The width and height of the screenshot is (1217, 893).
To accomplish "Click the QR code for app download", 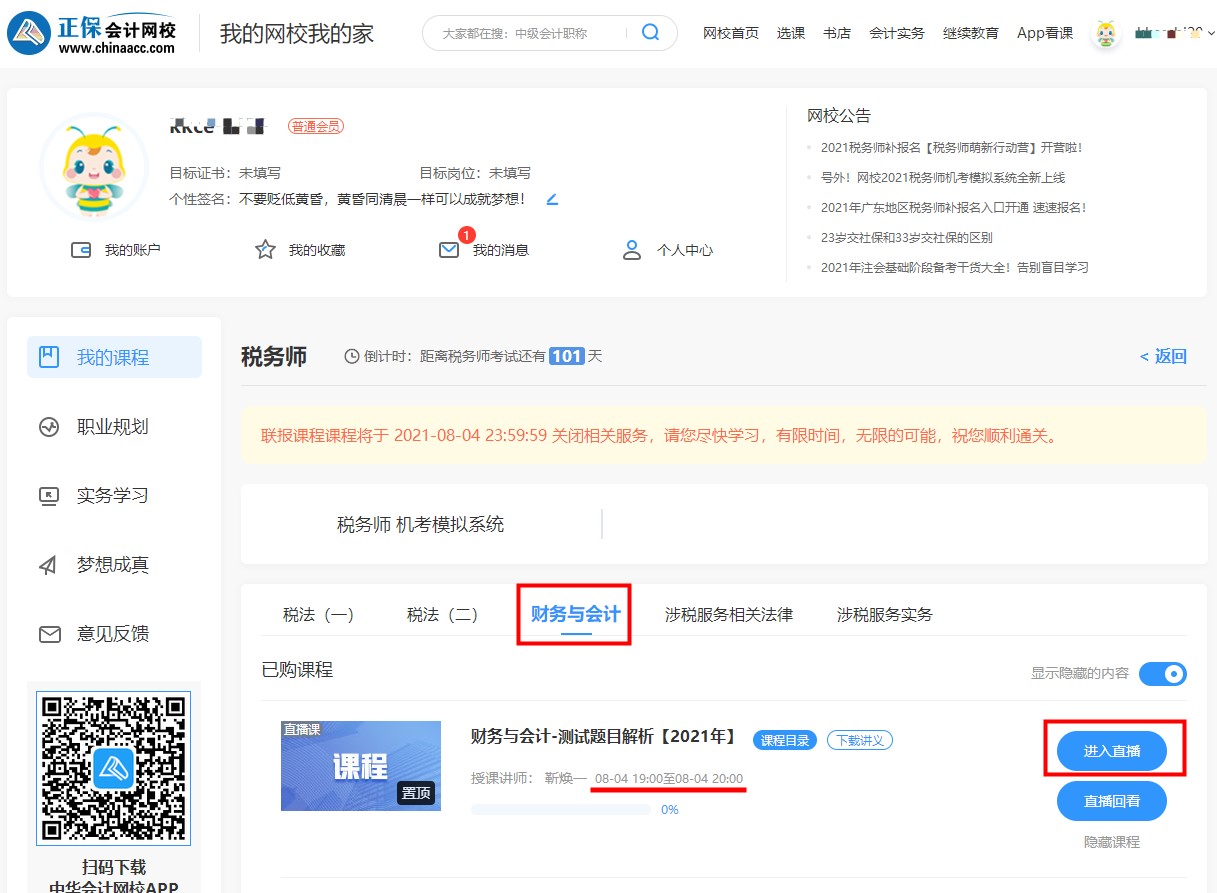I will tap(113, 768).
